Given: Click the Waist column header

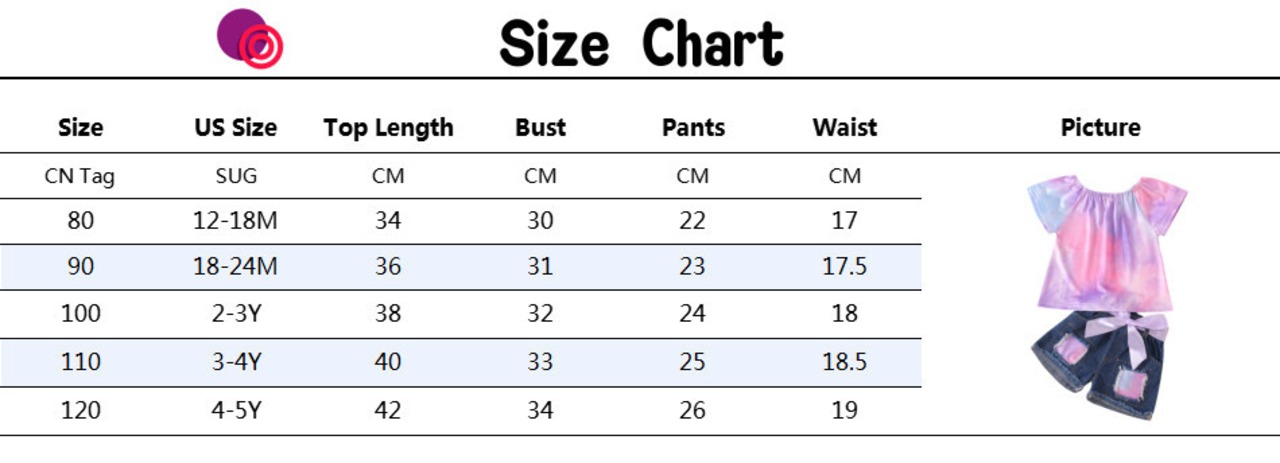Looking at the screenshot, I should pyautogui.click(x=845, y=128).
